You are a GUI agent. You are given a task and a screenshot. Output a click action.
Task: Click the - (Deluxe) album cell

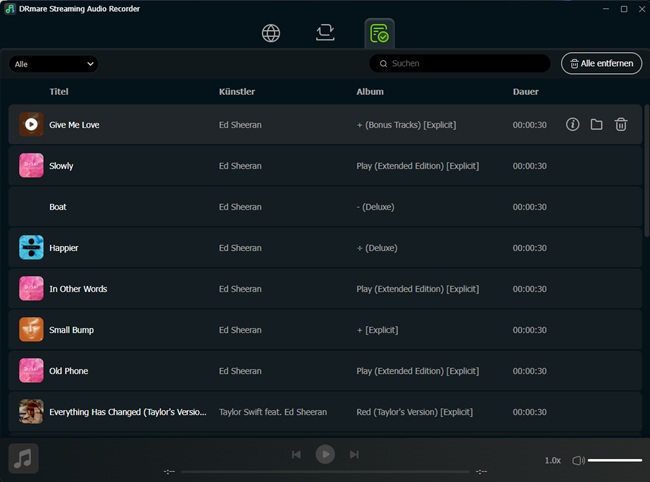(x=375, y=207)
